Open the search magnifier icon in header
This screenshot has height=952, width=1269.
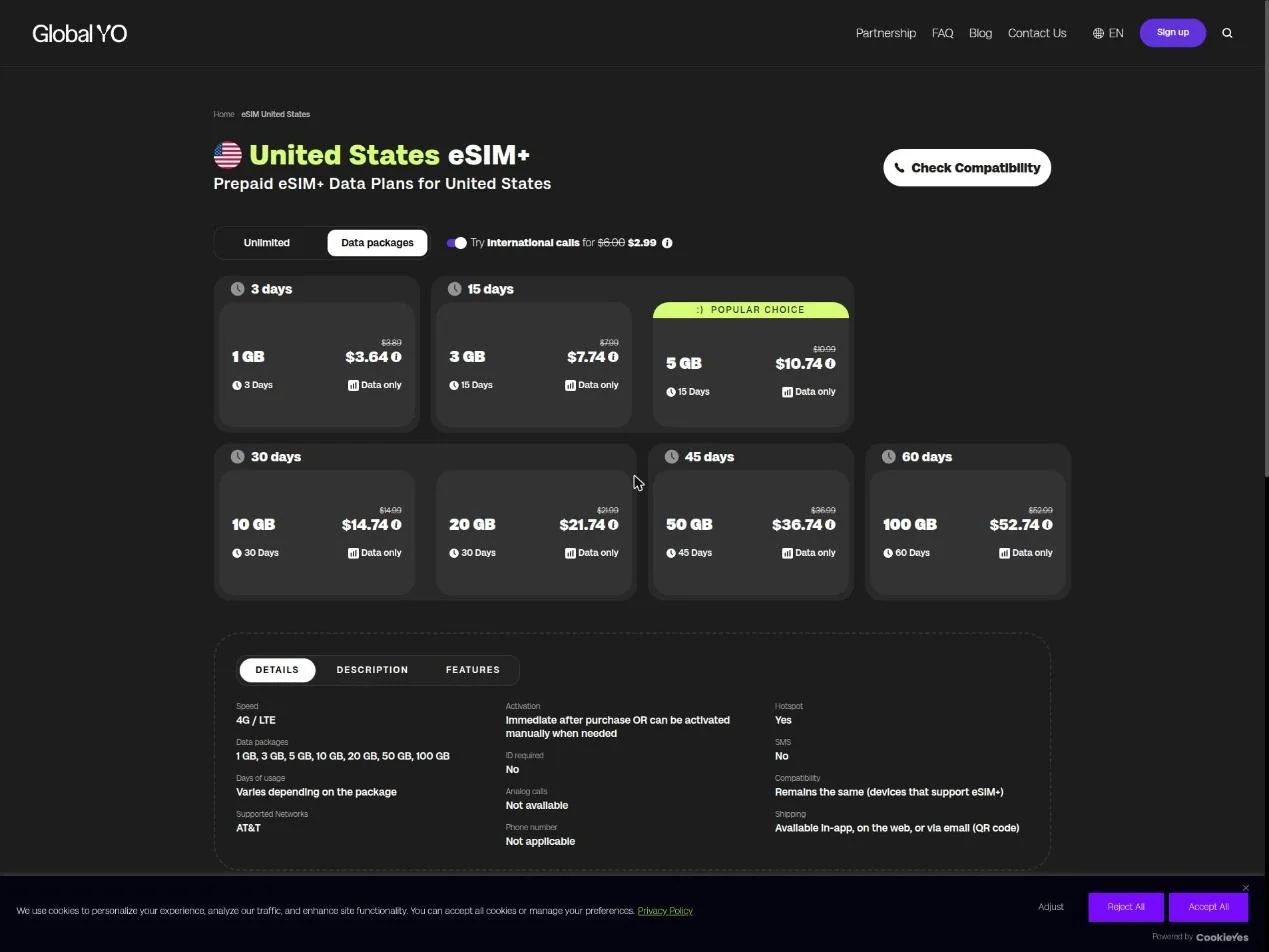pyautogui.click(x=1227, y=33)
